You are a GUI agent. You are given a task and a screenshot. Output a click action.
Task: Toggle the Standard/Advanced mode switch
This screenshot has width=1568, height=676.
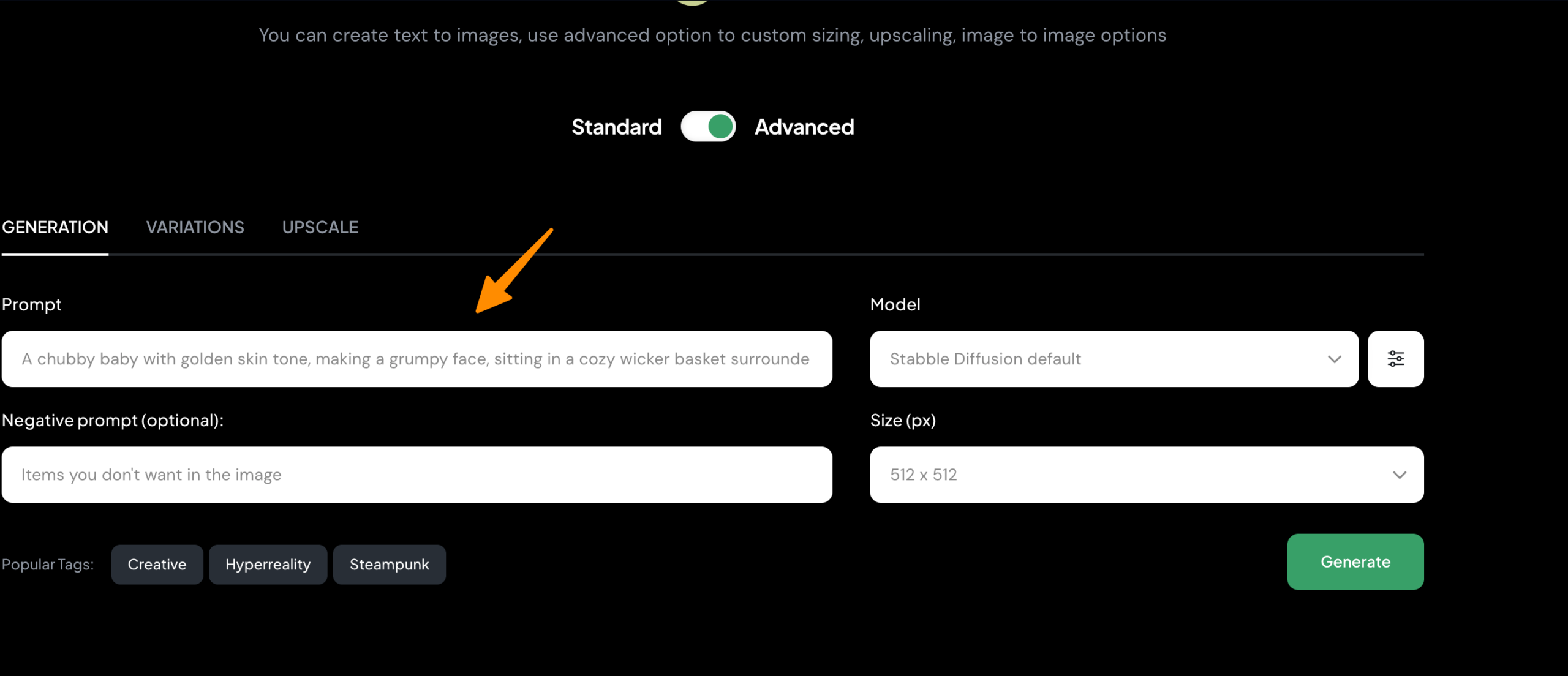(708, 127)
